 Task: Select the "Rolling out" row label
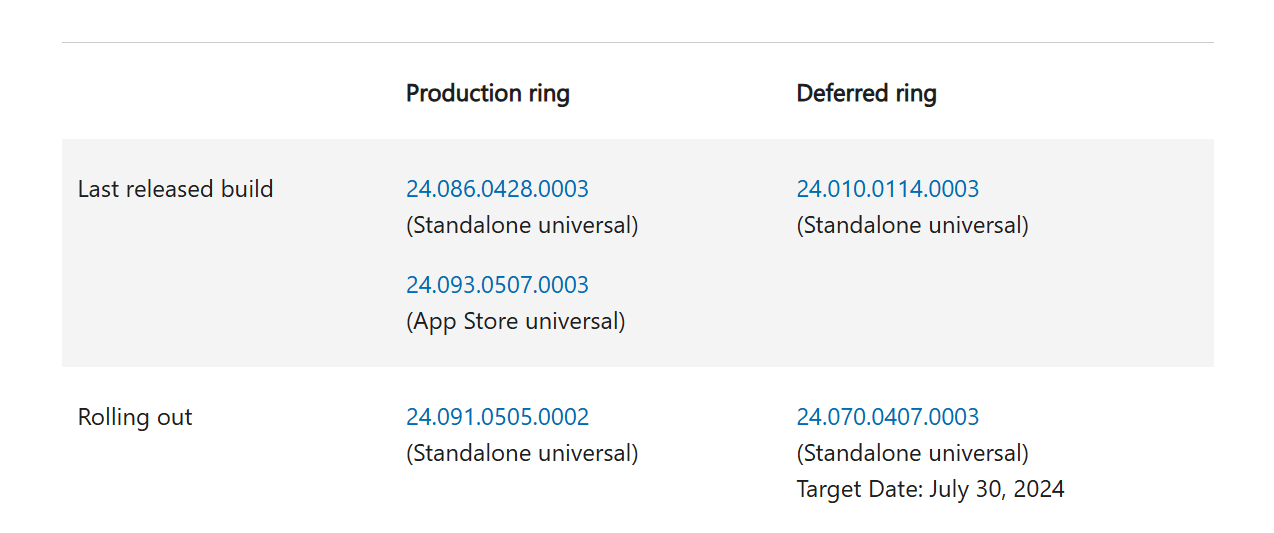(135, 417)
